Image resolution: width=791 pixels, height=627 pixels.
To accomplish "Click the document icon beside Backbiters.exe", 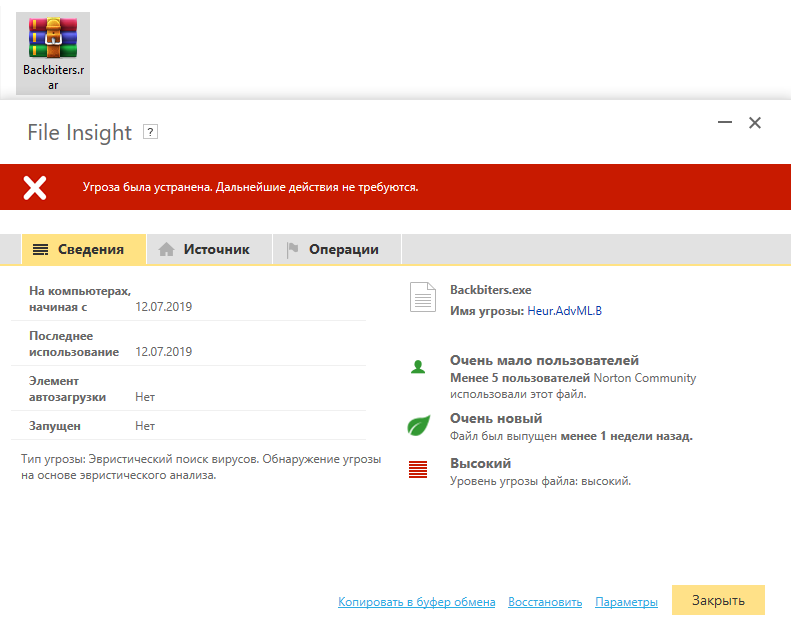I will pos(423,297).
